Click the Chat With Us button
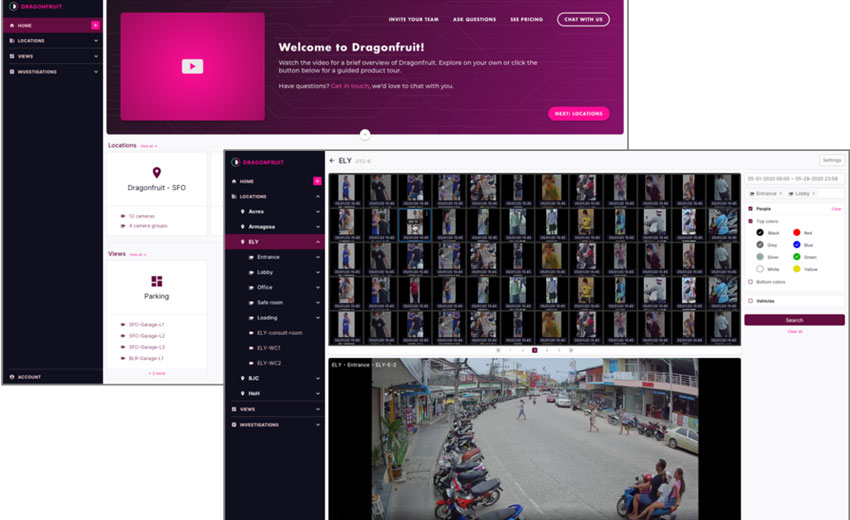 (x=583, y=20)
